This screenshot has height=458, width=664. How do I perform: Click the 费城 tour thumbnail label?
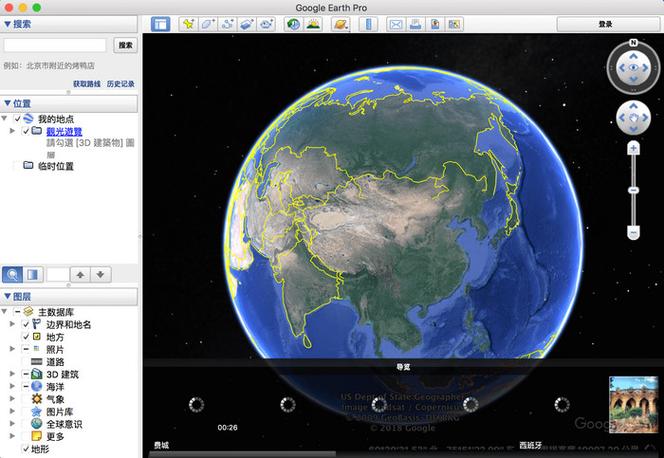click(161, 445)
